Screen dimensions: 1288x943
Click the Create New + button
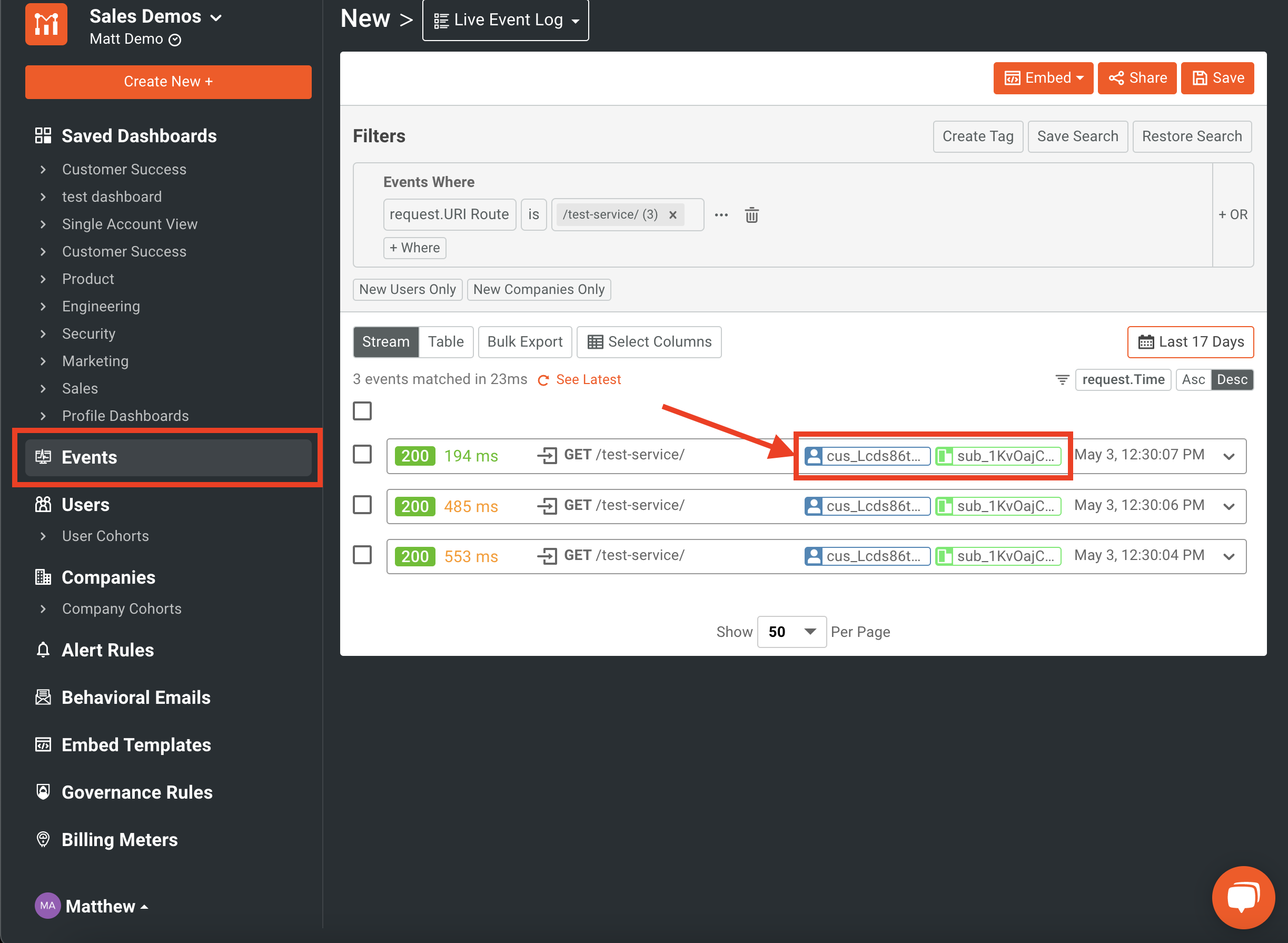[x=169, y=82]
